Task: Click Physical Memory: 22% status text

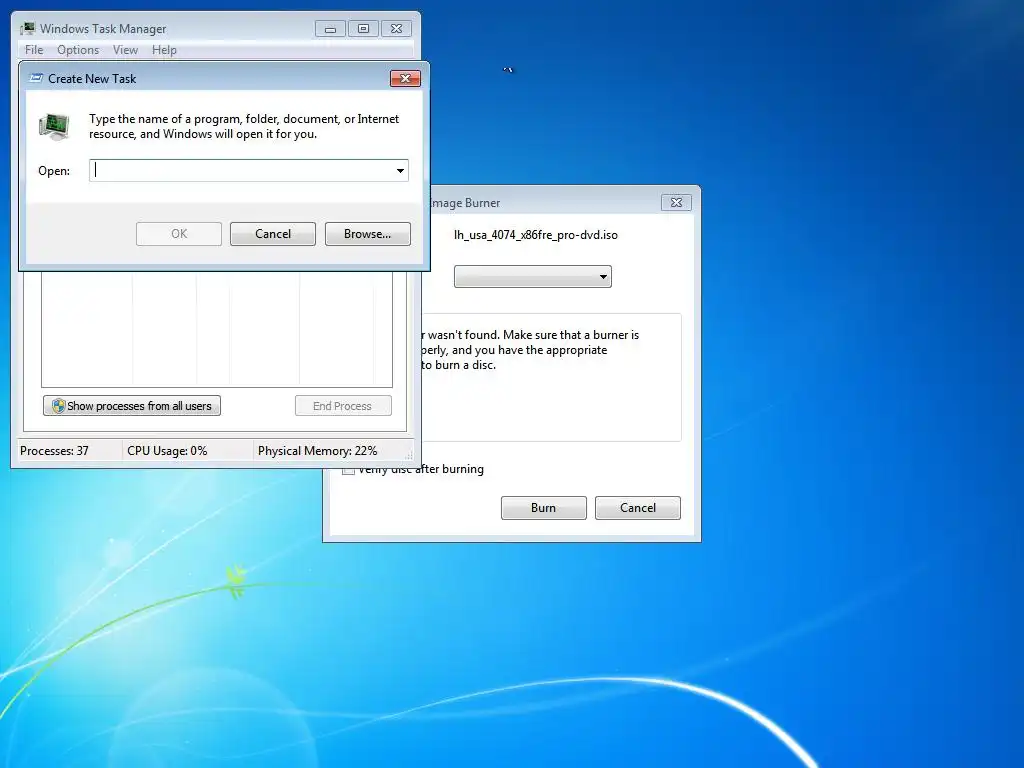Action: pos(317,451)
